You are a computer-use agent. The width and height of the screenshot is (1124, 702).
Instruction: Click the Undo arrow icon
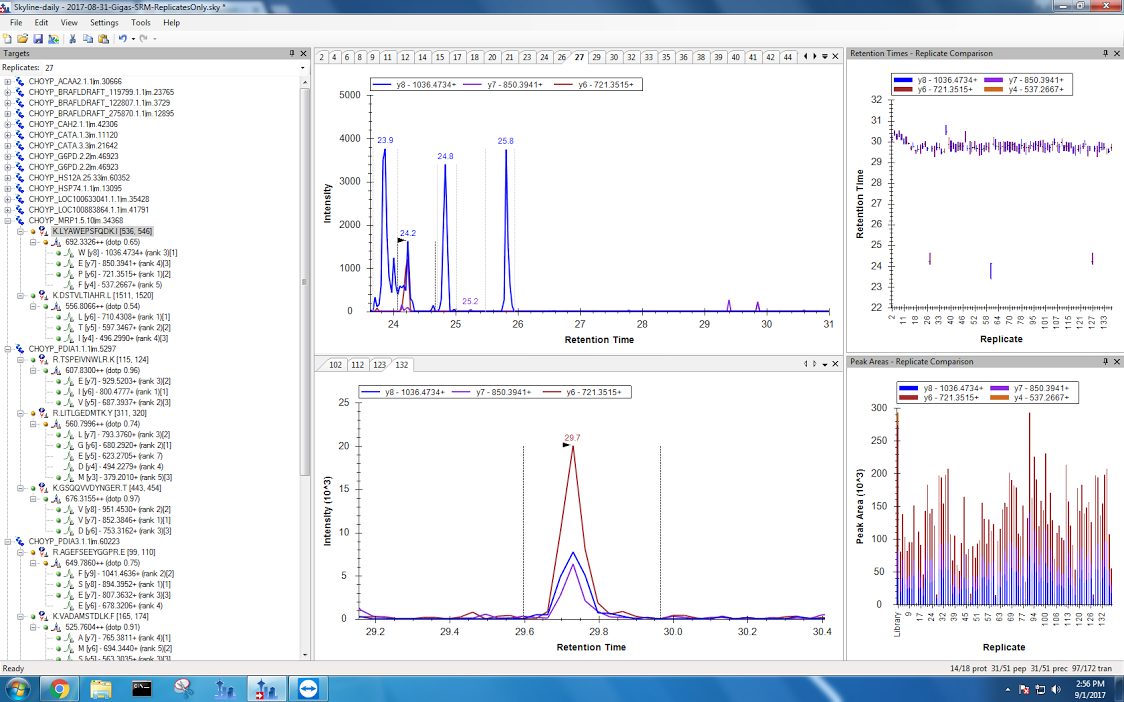[122, 38]
